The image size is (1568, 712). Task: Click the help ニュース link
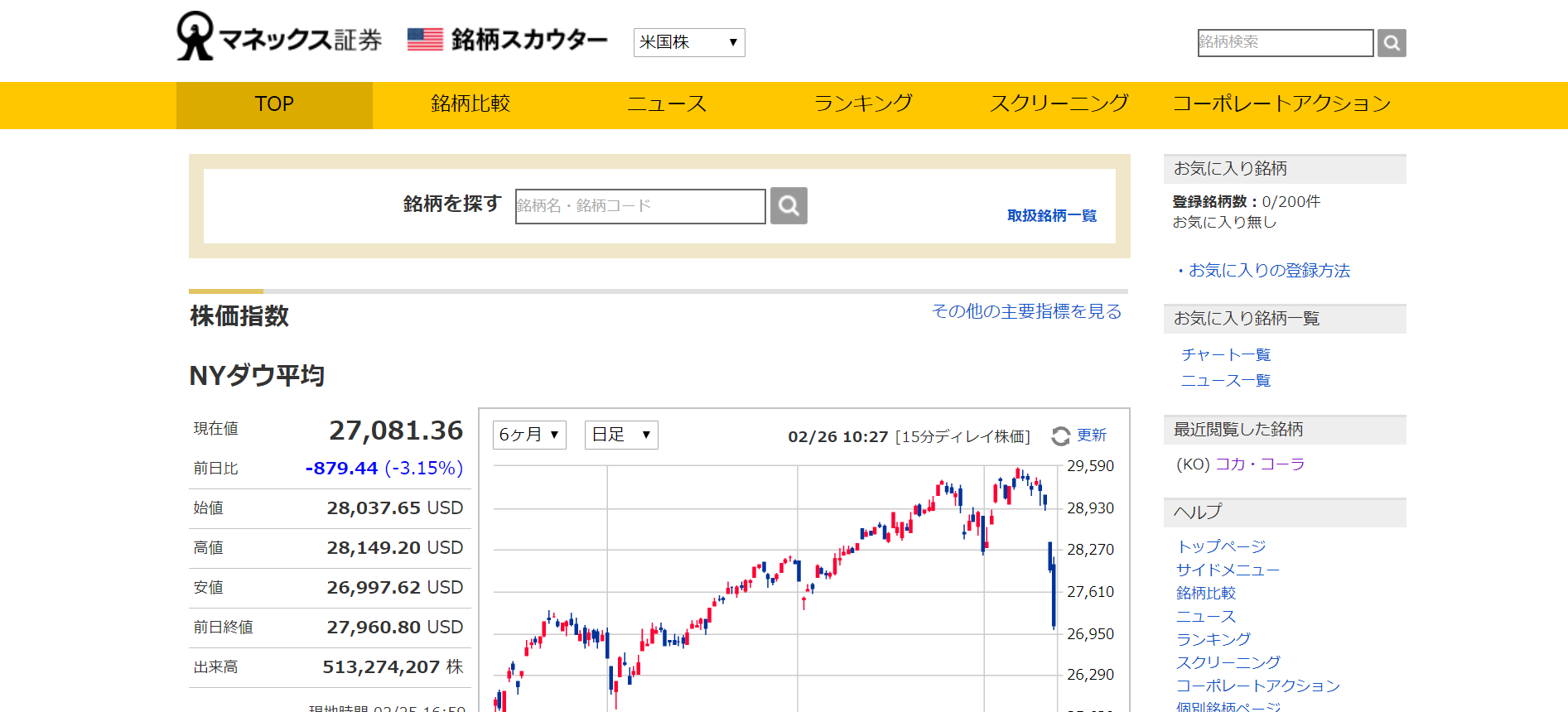click(x=1206, y=616)
